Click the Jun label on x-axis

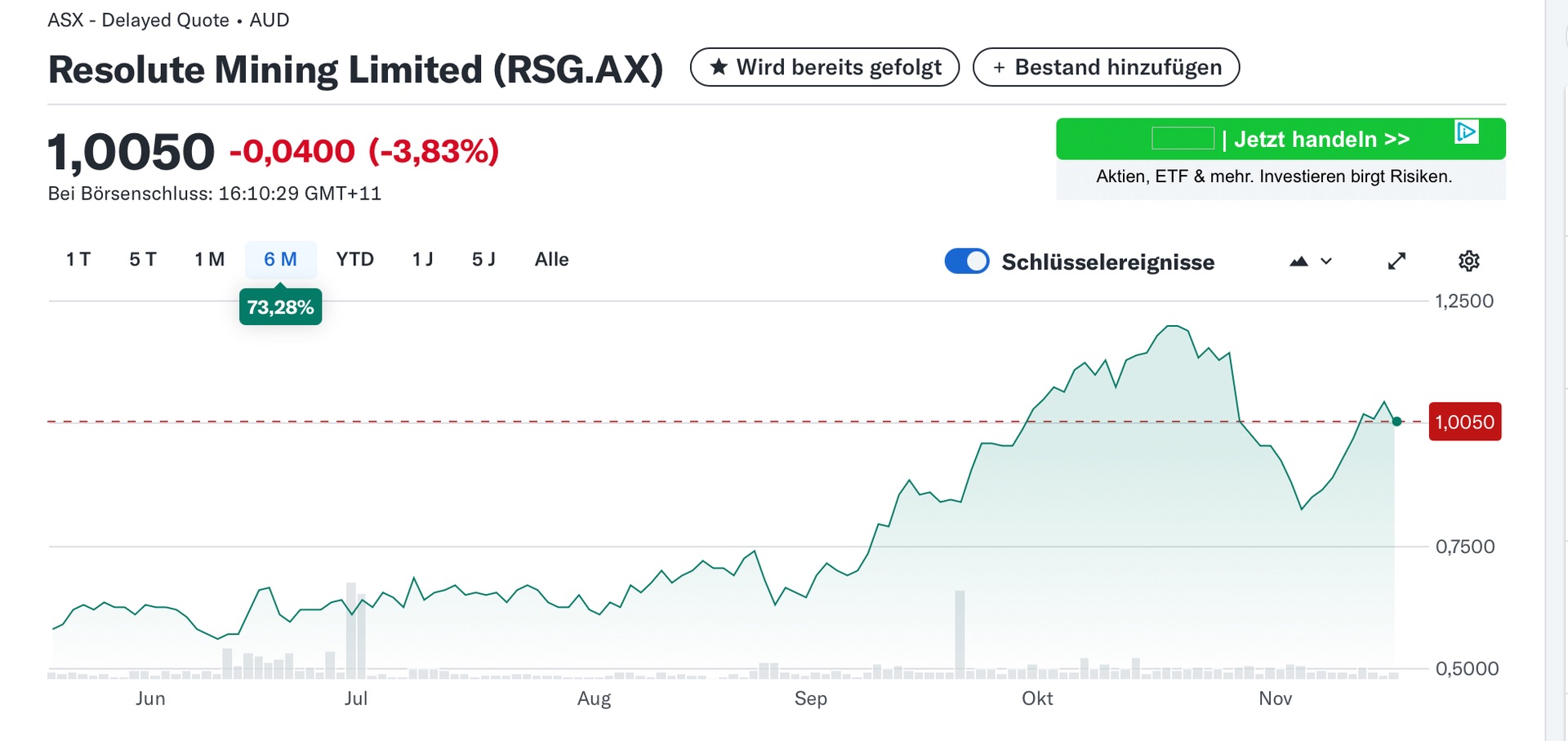(x=150, y=699)
